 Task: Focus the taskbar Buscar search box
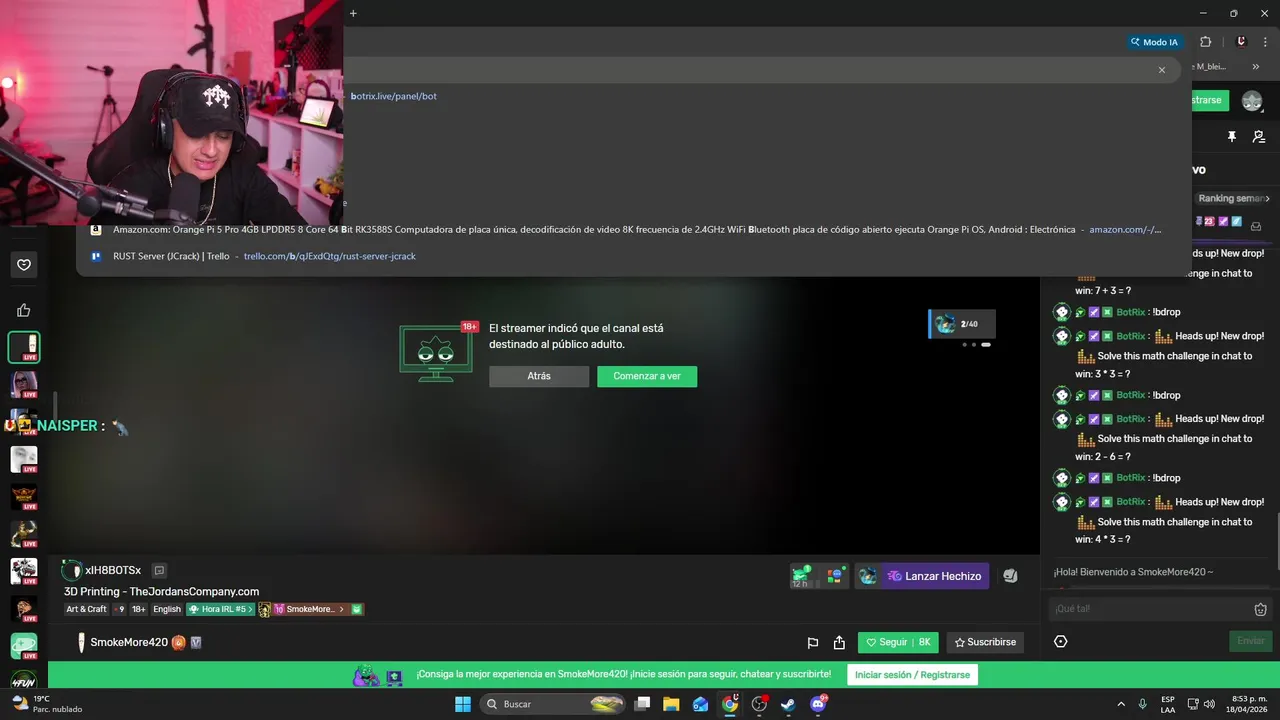(554, 704)
